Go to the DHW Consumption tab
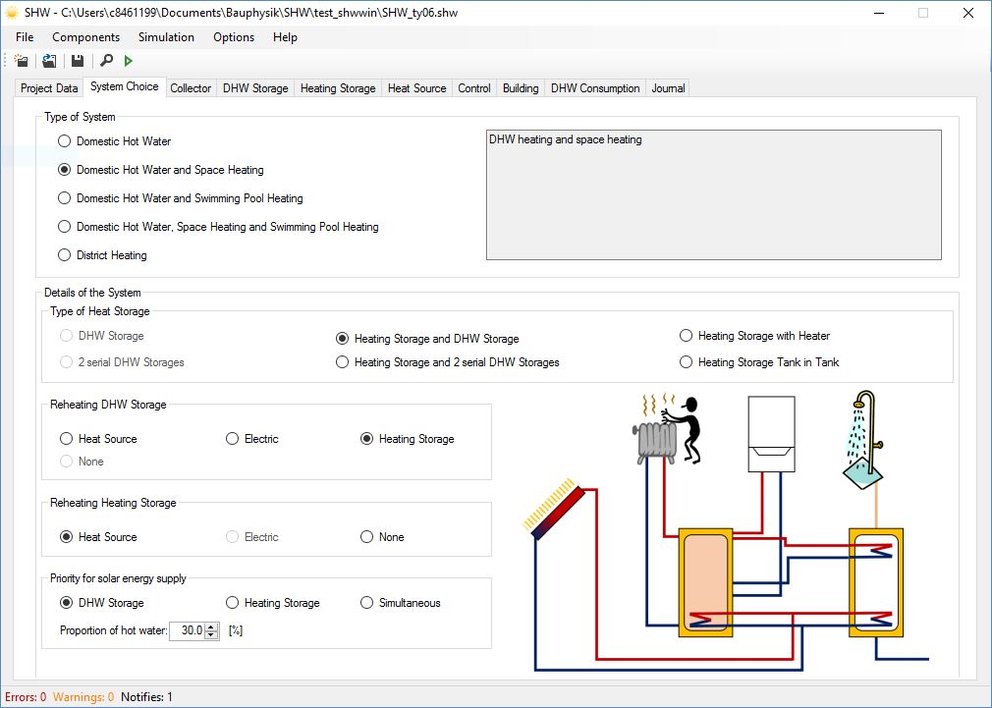 595,88
